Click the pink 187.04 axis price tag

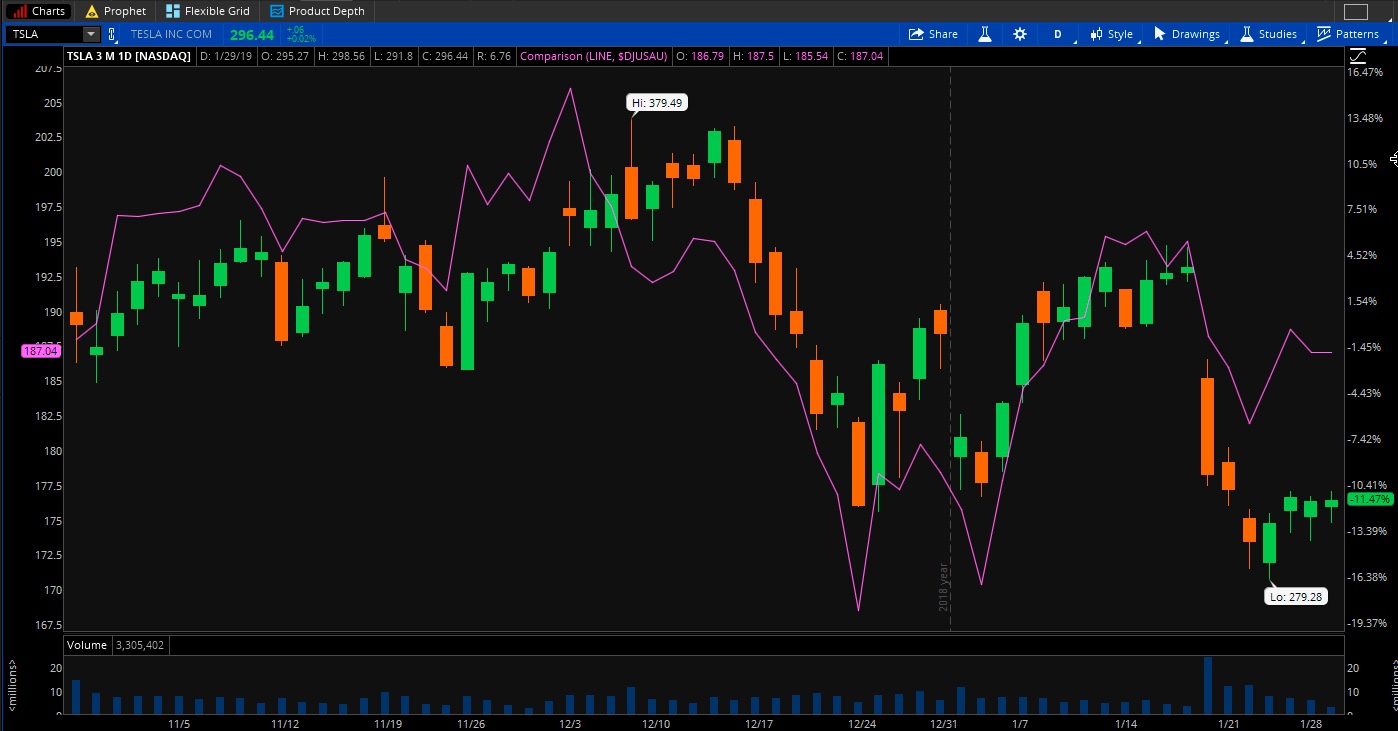tap(41, 351)
